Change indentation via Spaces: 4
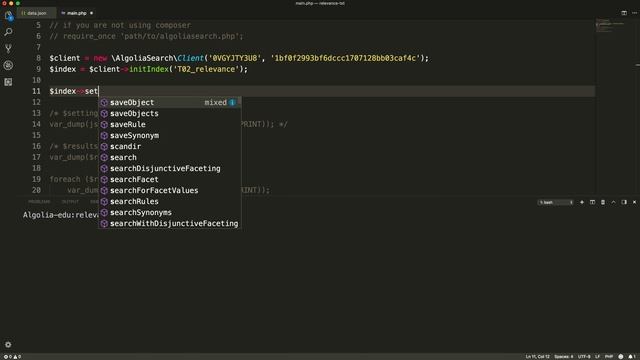This screenshot has height=360, width=640. click(x=564, y=357)
